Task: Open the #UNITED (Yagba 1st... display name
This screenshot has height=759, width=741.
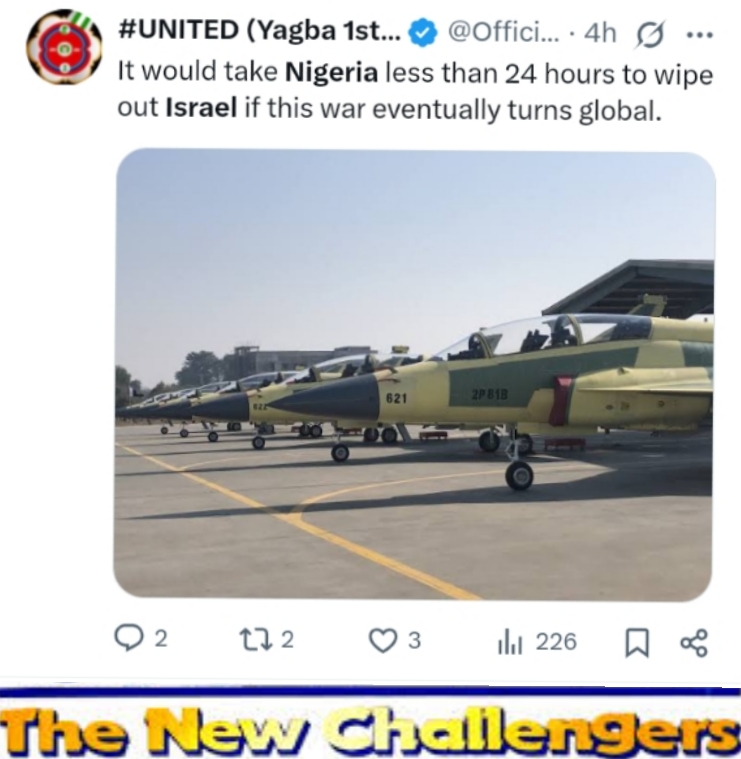Action: pyautogui.click(x=259, y=30)
